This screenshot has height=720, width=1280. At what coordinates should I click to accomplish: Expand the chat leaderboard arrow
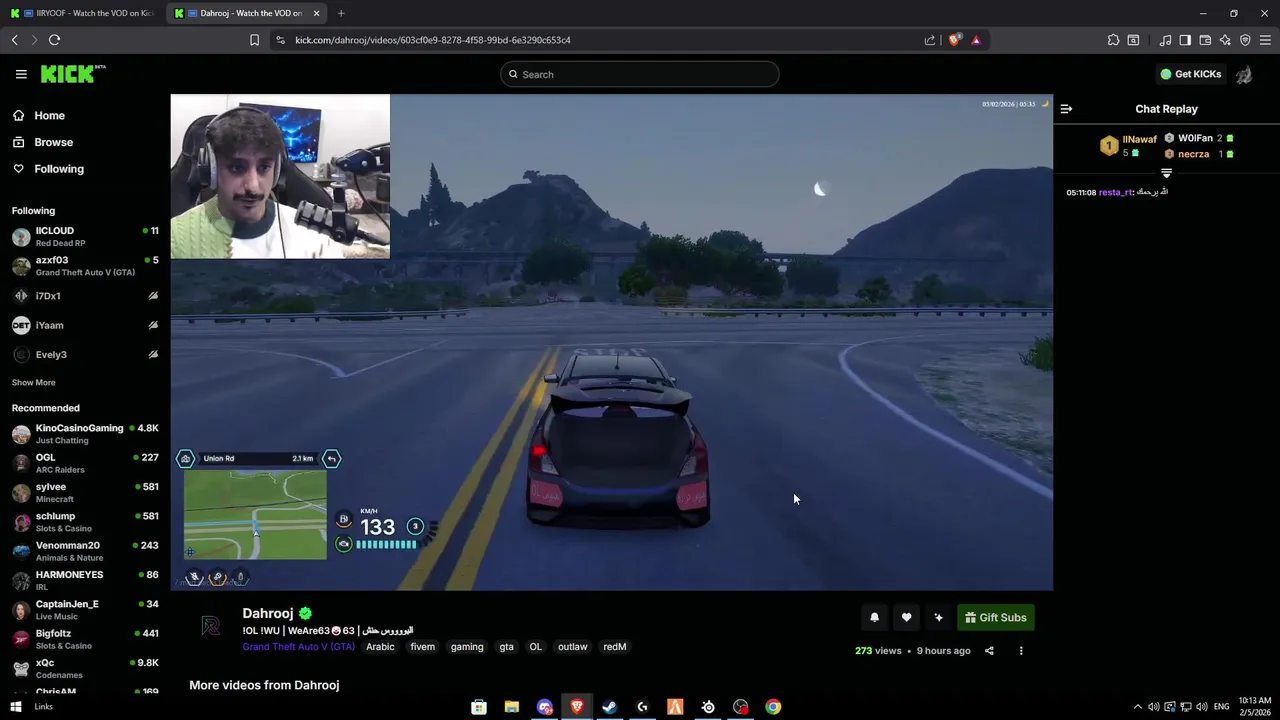point(1166,173)
